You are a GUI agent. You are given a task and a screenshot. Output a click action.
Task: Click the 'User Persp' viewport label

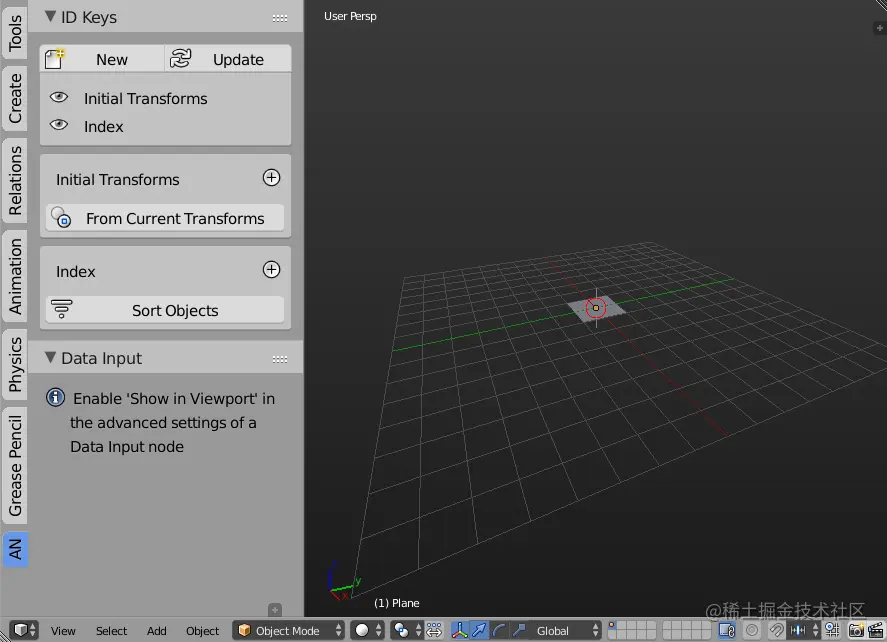click(x=350, y=16)
